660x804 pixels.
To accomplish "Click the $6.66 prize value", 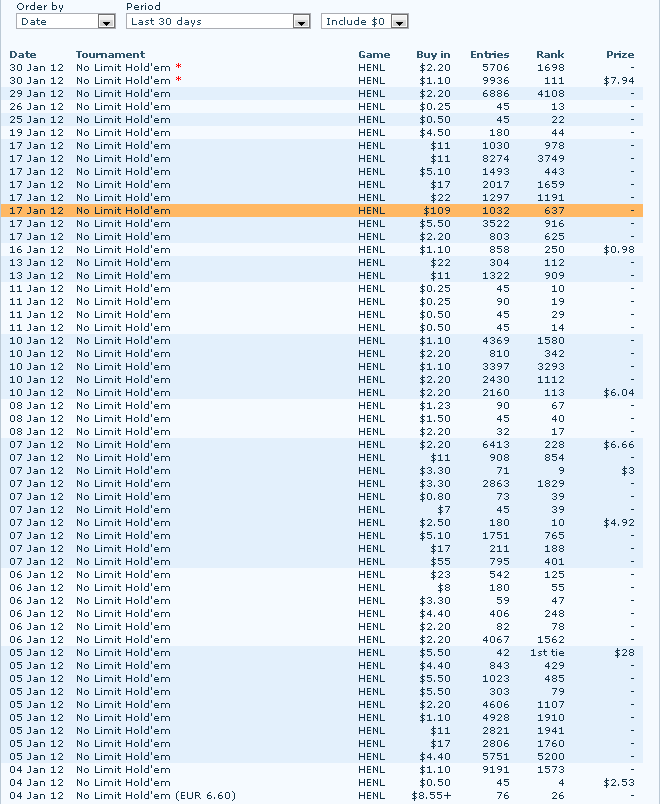I will pyautogui.click(x=619, y=445).
